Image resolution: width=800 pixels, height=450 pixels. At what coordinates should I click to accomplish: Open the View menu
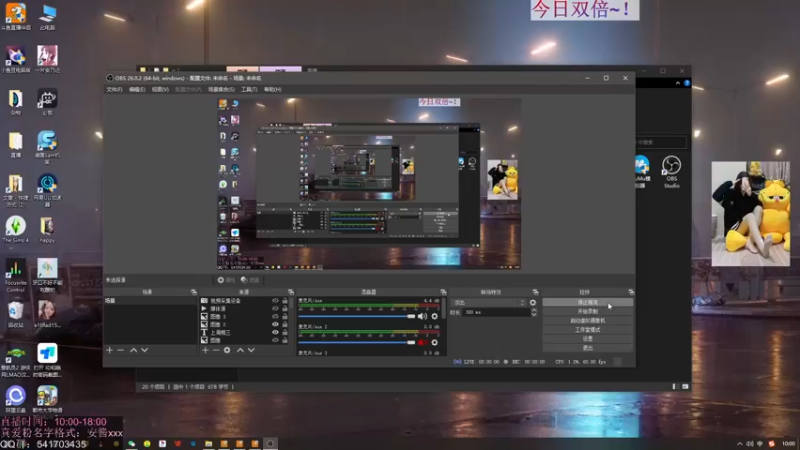(160, 89)
